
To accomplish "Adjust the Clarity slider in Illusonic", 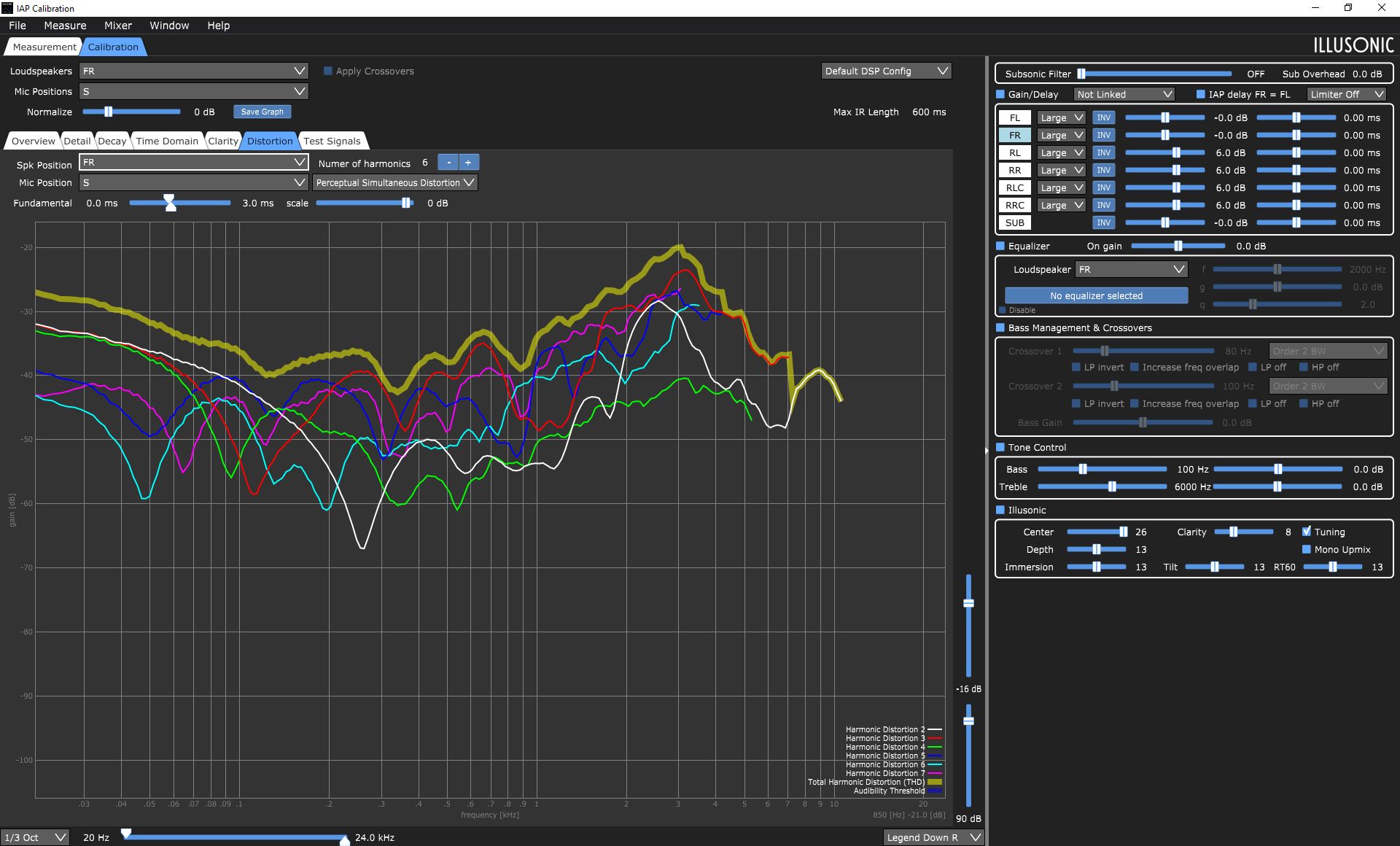I will (1243, 532).
